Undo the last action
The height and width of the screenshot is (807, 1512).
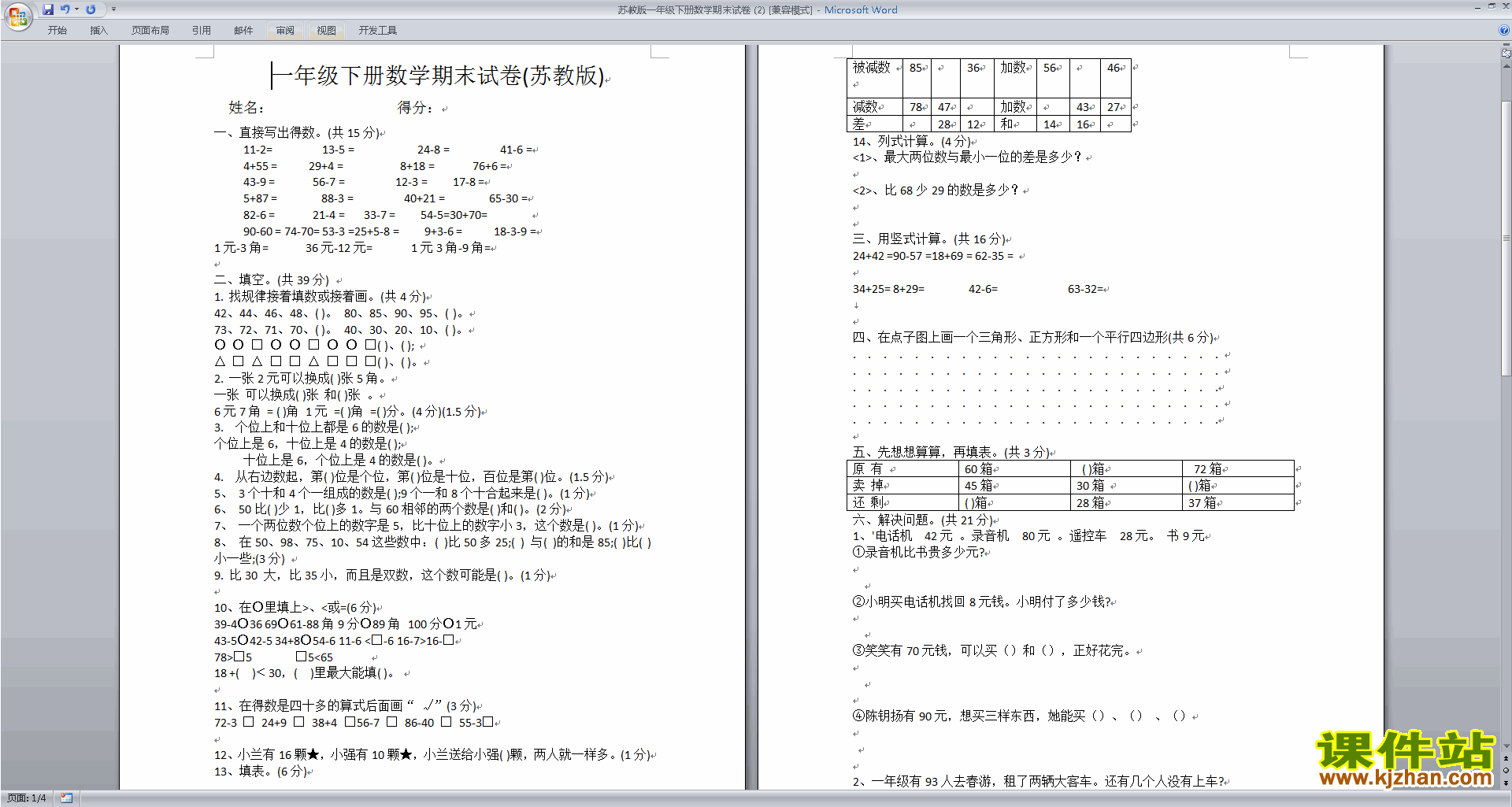(65, 9)
